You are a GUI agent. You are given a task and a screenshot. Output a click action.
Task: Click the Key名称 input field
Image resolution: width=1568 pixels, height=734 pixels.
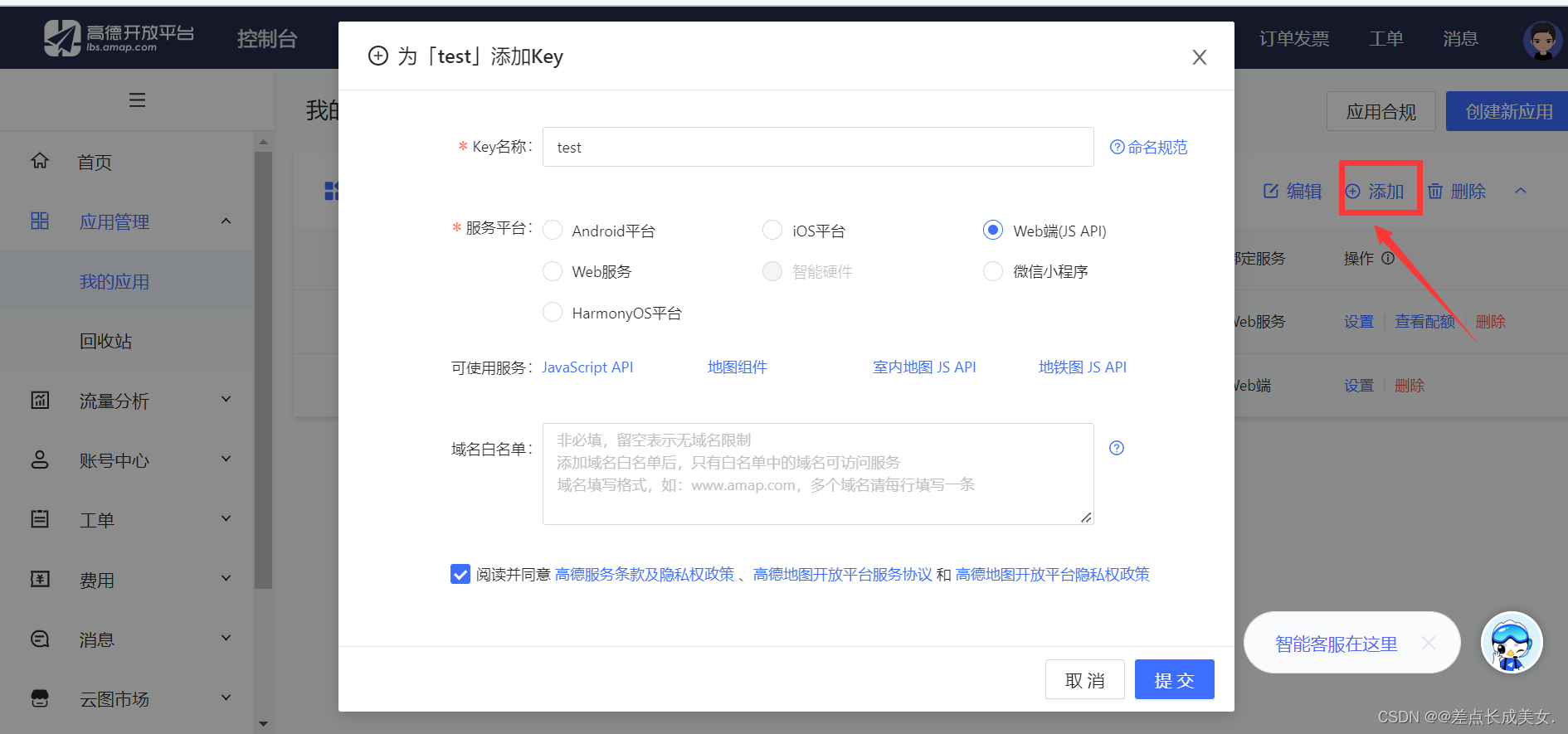[x=818, y=147]
